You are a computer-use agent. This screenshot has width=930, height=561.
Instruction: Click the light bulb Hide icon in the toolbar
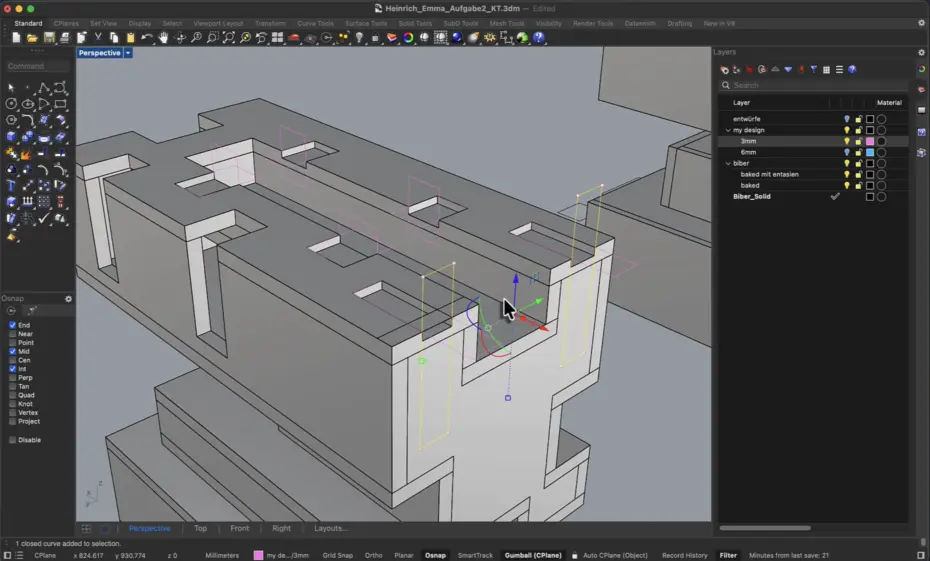[359, 37]
